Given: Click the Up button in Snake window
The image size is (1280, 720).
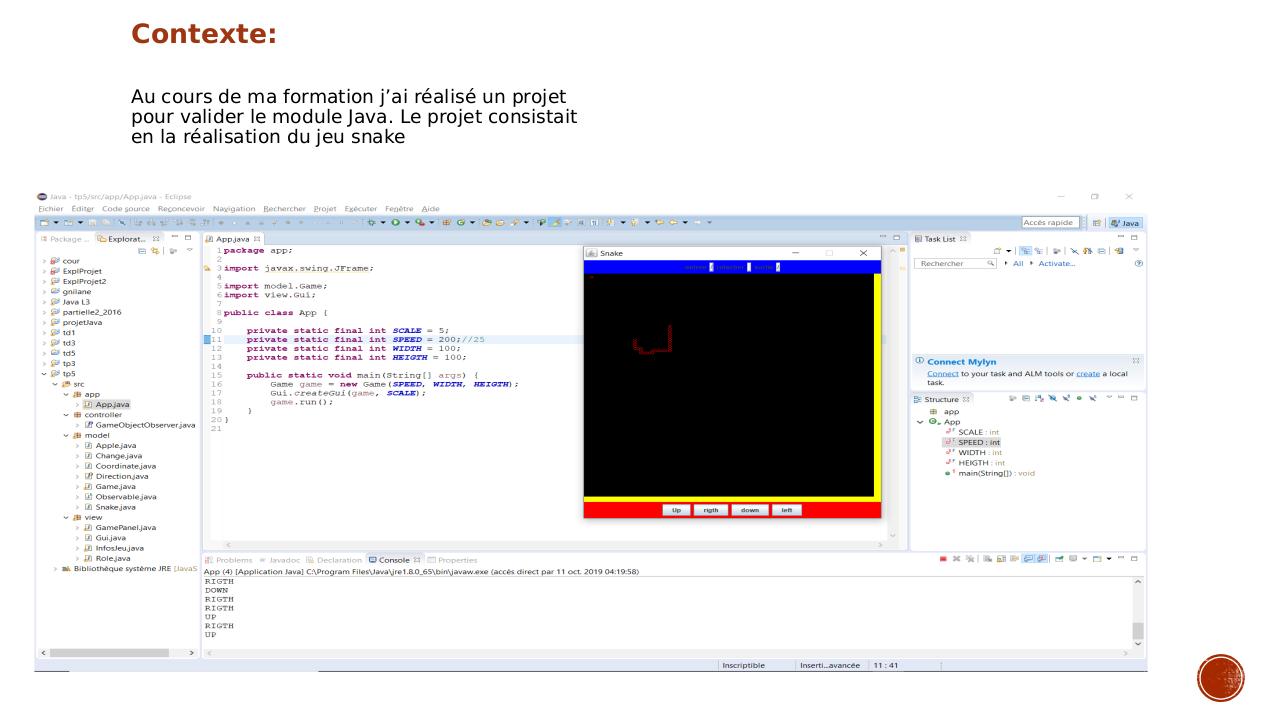Looking at the screenshot, I should pyautogui.click(x=677, y=510).
